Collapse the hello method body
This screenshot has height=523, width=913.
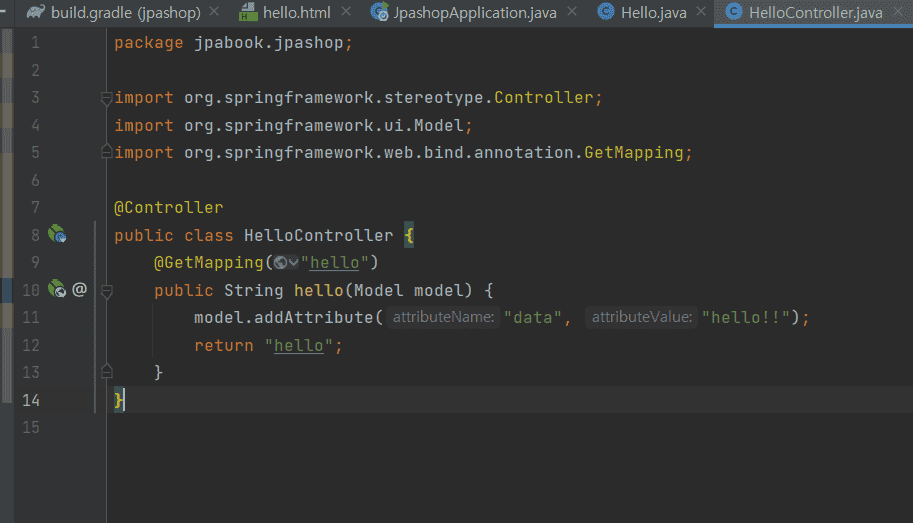coord(106,290)
